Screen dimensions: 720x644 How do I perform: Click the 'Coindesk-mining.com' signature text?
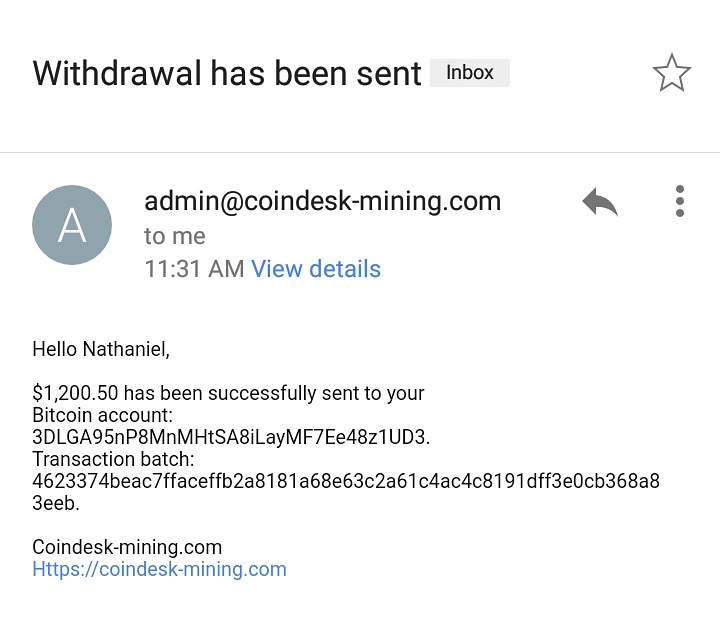[127, 547]
